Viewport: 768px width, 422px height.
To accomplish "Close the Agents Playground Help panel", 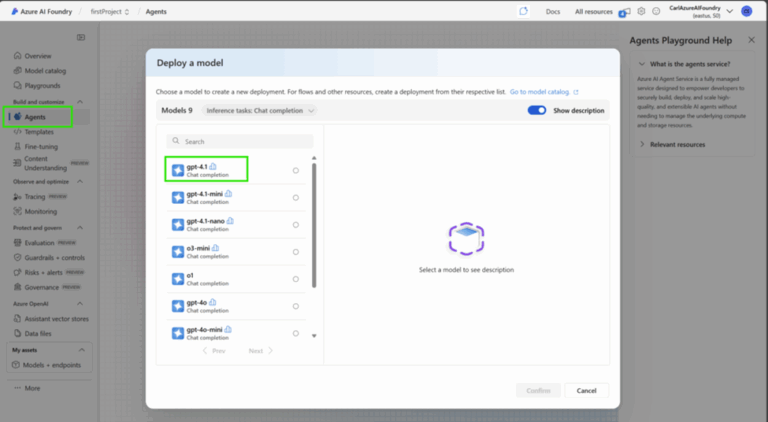I will click(751, 40).
